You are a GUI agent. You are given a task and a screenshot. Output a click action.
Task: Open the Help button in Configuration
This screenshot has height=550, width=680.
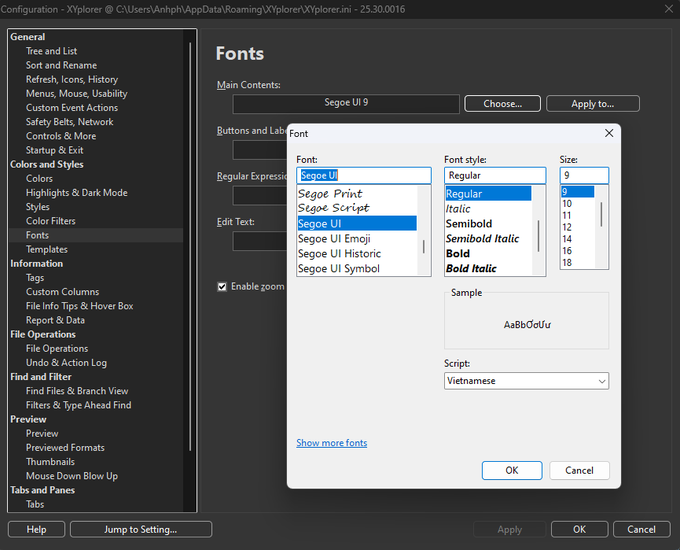[x=36, y=529]
